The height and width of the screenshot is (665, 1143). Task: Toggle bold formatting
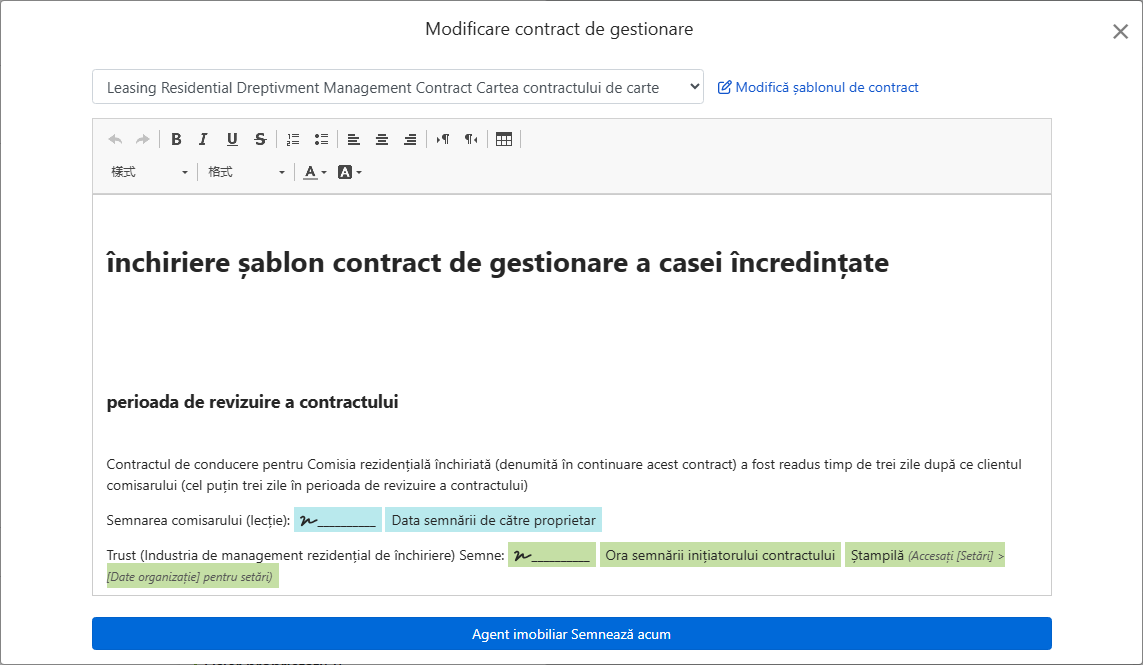tap(176, 139)
